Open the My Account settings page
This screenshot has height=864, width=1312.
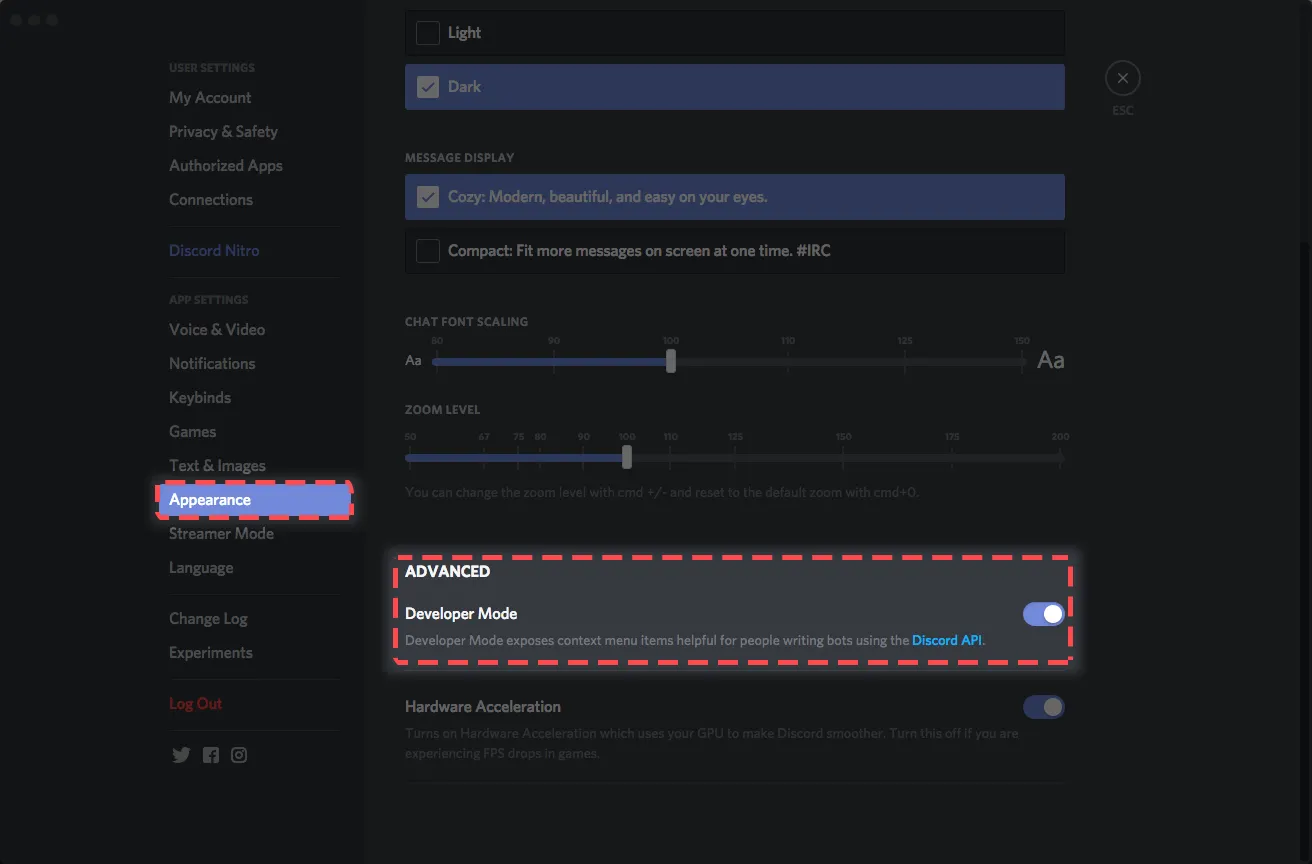click(210, 97)
